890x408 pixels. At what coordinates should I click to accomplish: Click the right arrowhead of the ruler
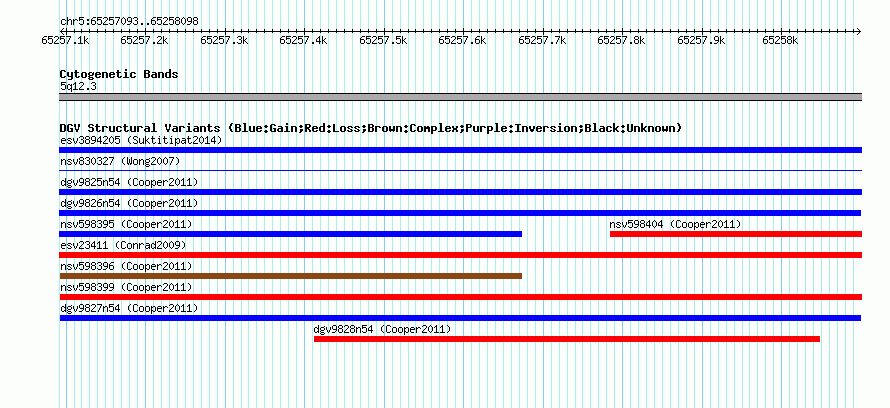[859, 31]
